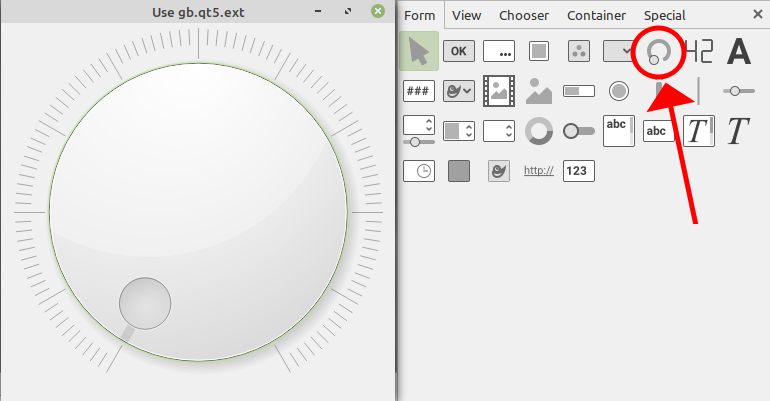Screen dimensions: 770x401
Task: Open the View toolbox tab
Action: click(x=467, y=15)
